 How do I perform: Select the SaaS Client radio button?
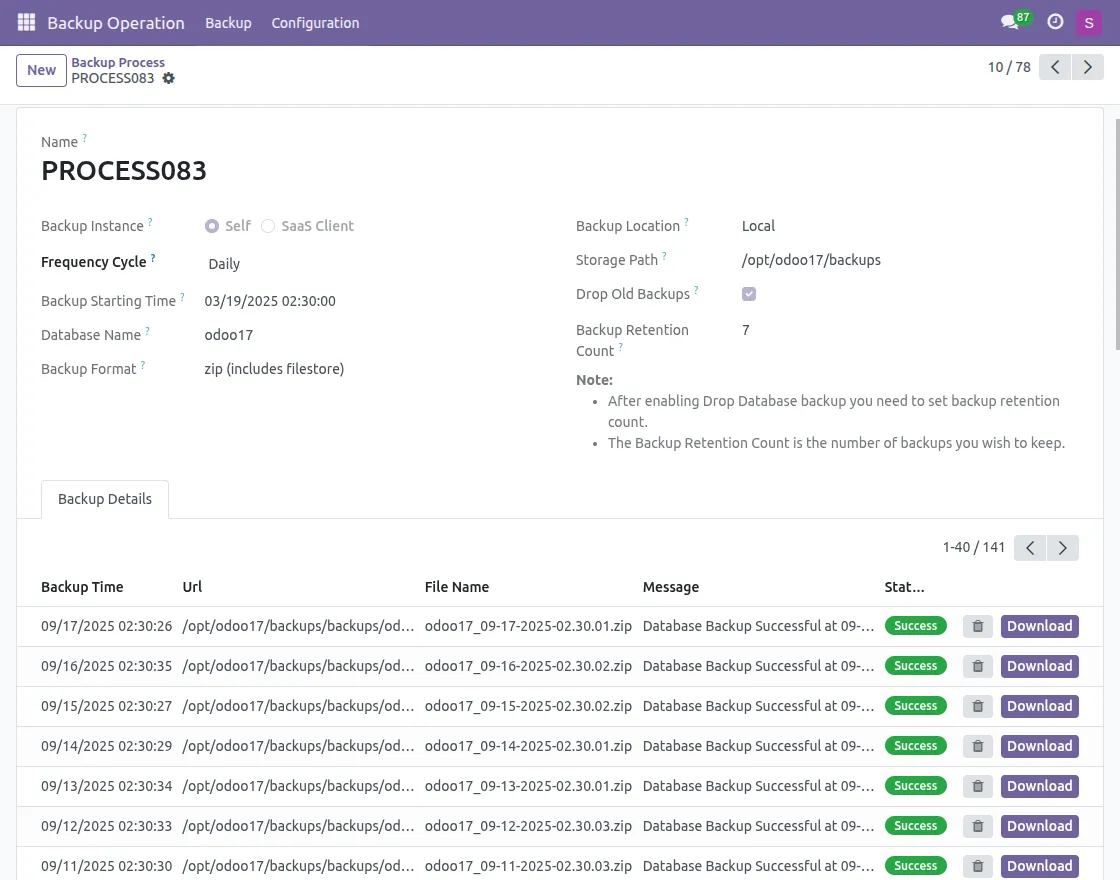tap(267, 226)
